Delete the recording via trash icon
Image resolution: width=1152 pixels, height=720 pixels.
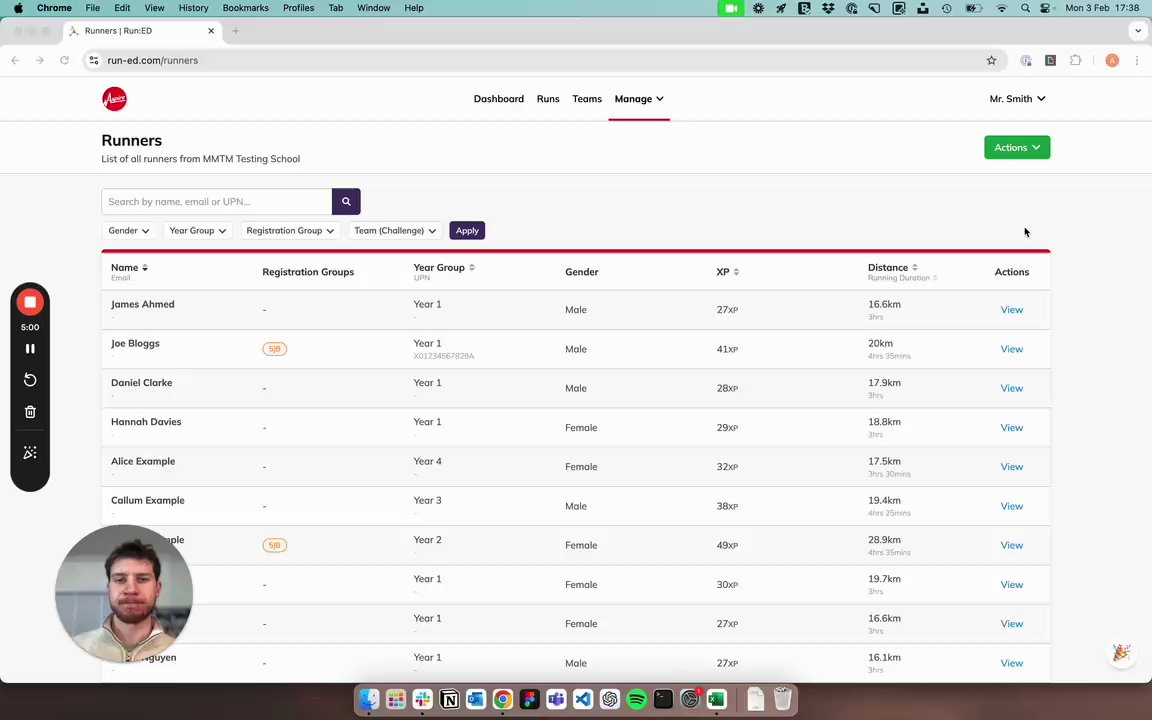coord(30,412)
